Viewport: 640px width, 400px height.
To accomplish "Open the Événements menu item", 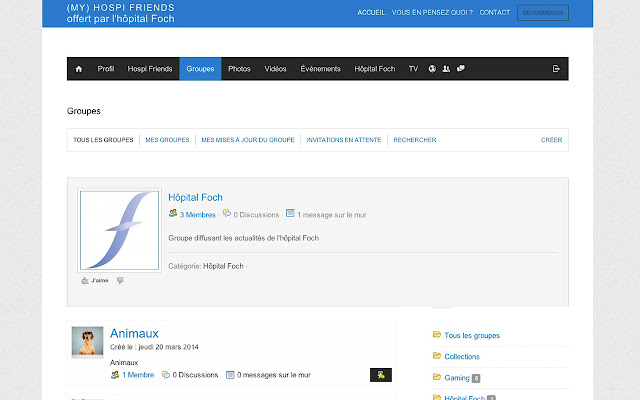I will click(x=320, y=69).
